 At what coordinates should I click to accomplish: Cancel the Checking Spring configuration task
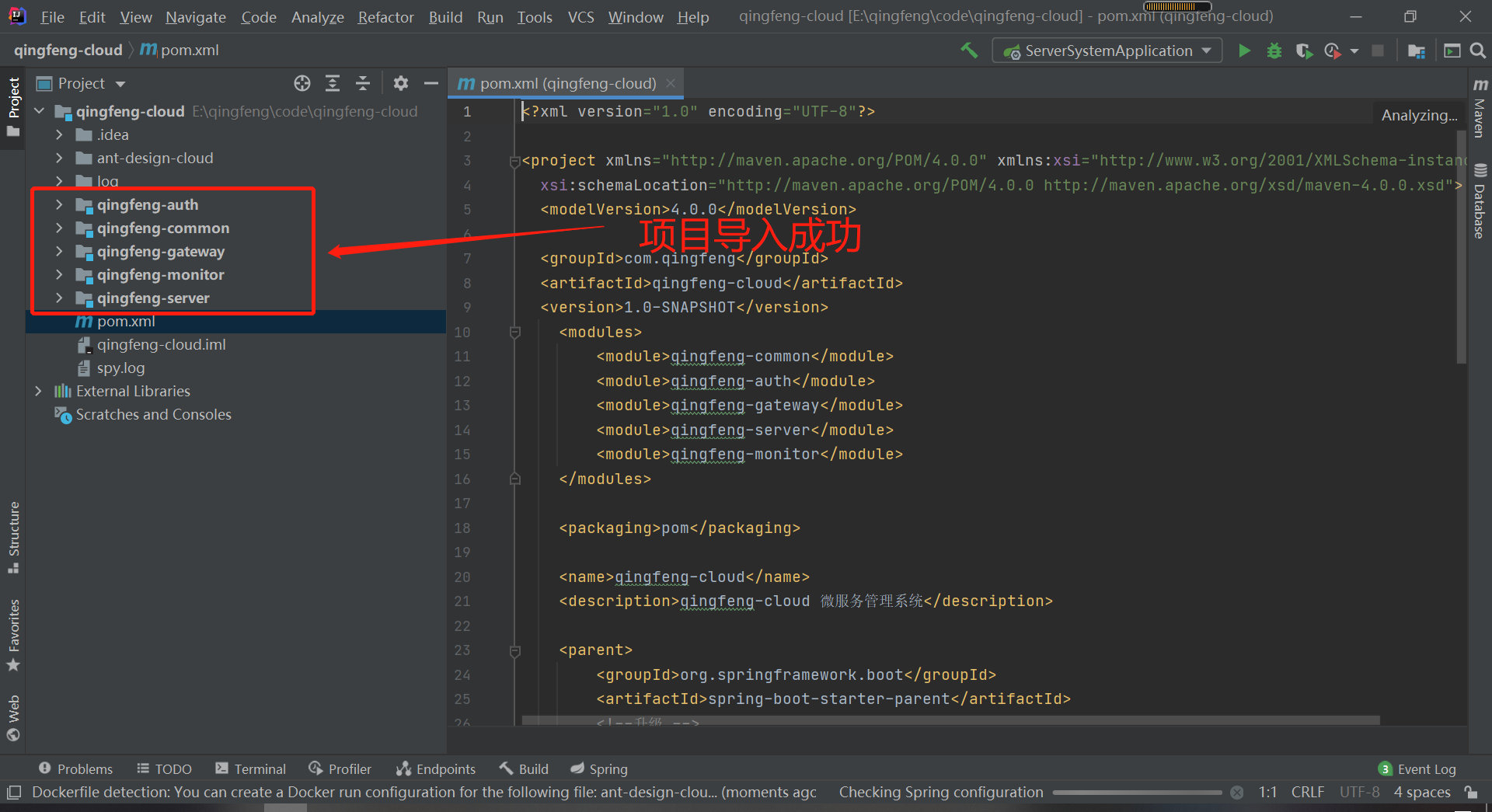tap(1237, 793)
